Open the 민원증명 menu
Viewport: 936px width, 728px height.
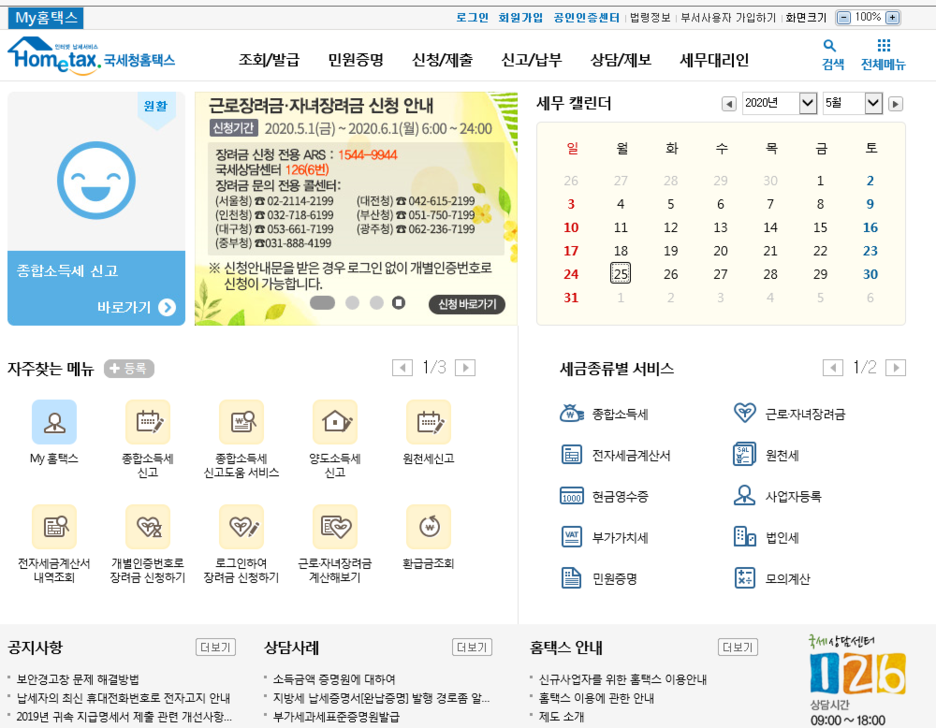[x=356, y=60]
